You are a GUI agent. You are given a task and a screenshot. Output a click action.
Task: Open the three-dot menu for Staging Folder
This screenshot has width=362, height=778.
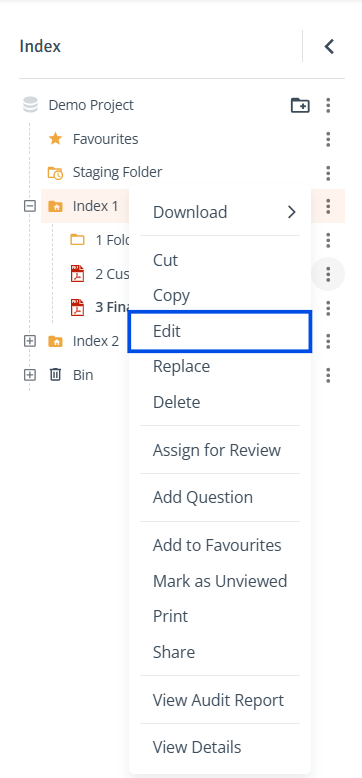[328, 173]
